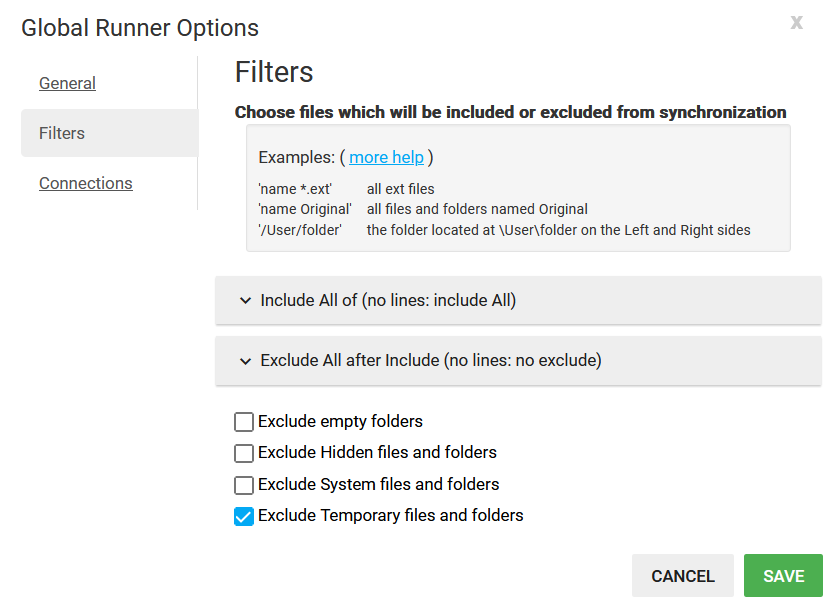Click the X to close Global Runner Options
The width and height of the screenshot is (826, 601).
pyautogui.click(x=796, y=22)
